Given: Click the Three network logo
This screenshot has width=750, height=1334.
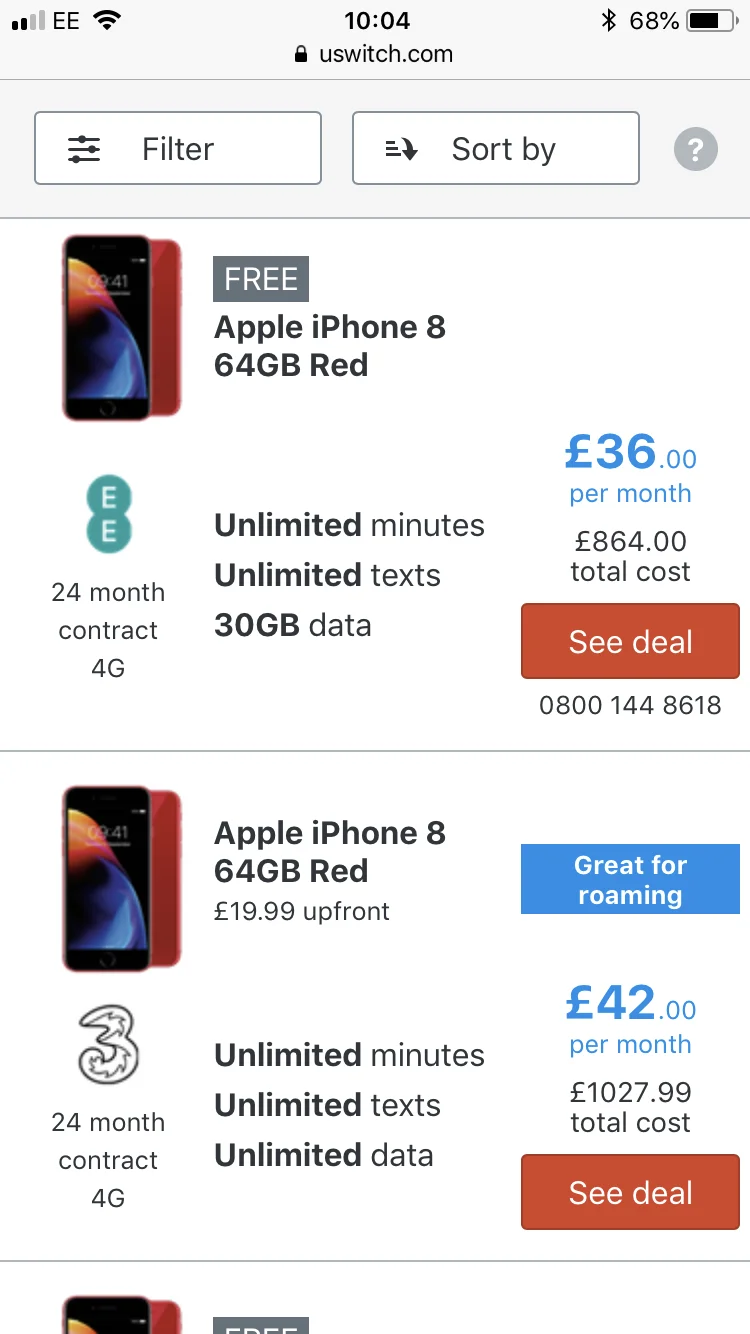Looking at the screenshot, I should coord(108,1046).
